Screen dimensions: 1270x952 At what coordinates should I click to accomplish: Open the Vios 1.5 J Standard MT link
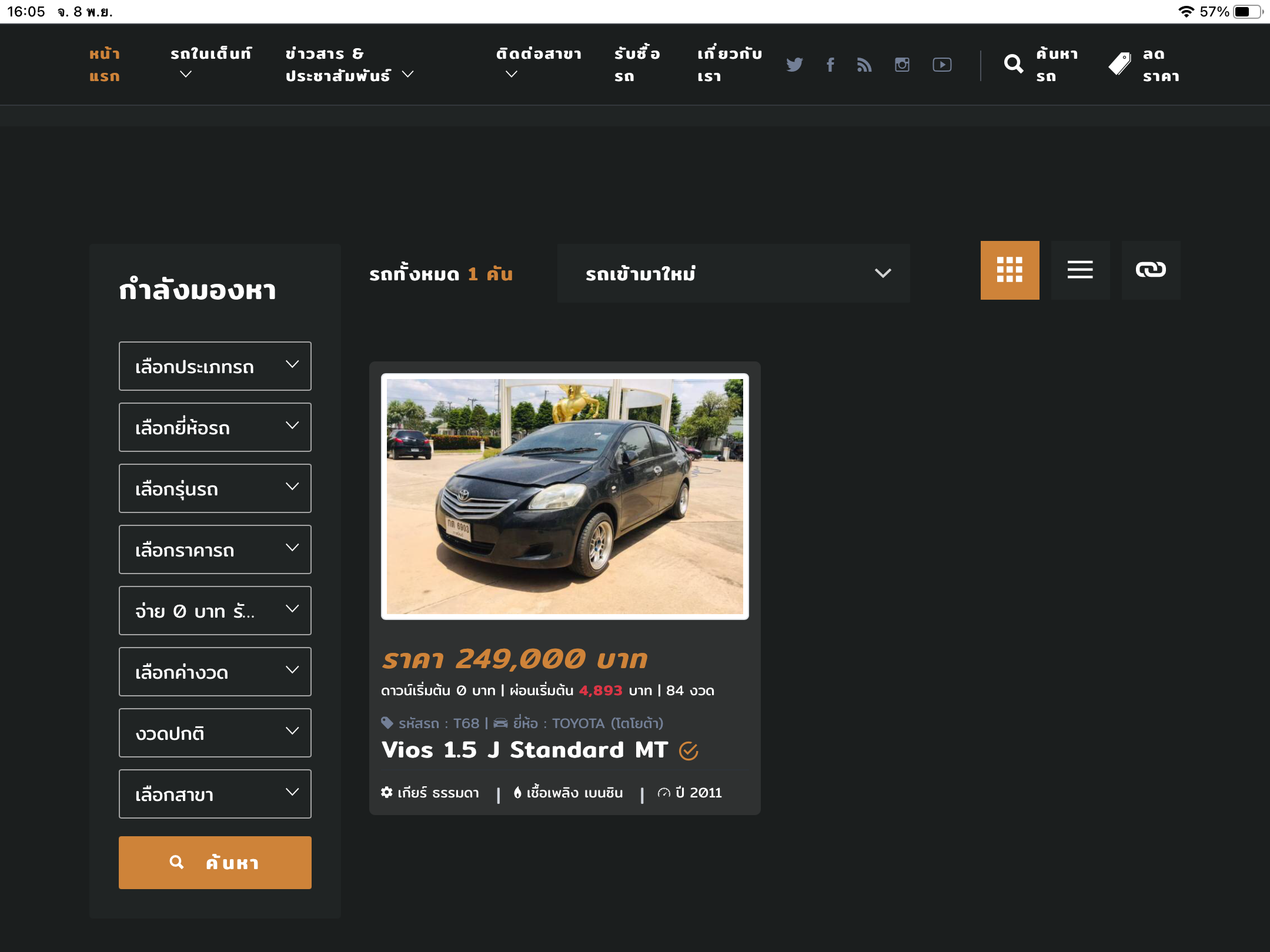[524, 750]
